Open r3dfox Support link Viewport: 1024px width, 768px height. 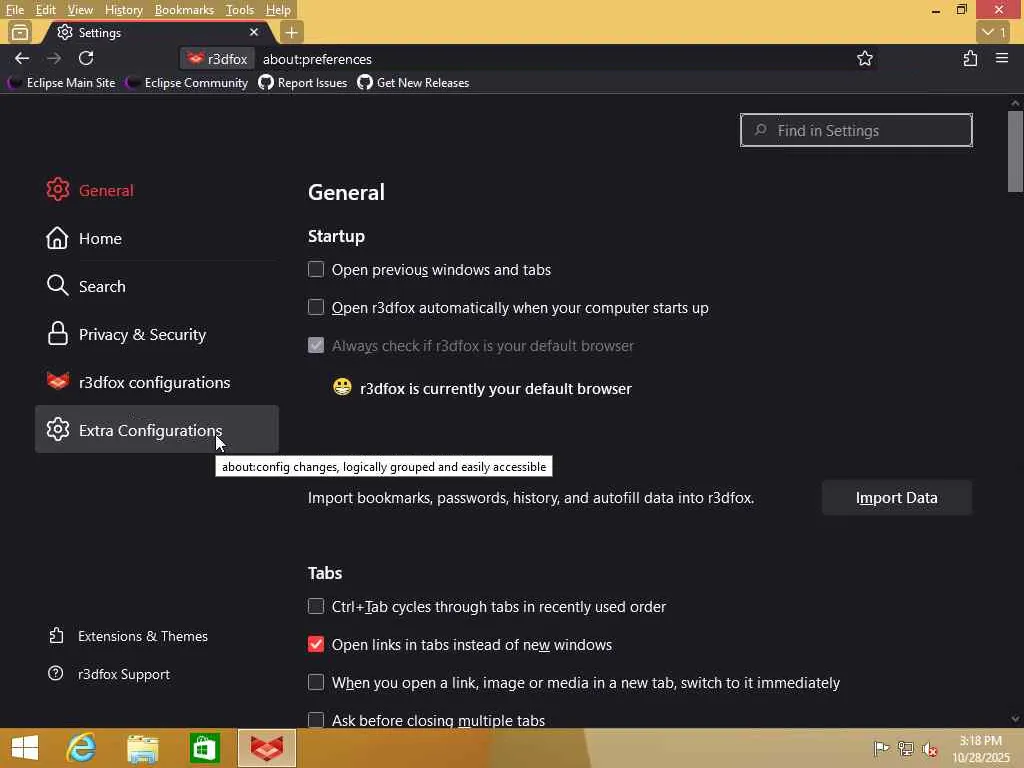point(109,674)
